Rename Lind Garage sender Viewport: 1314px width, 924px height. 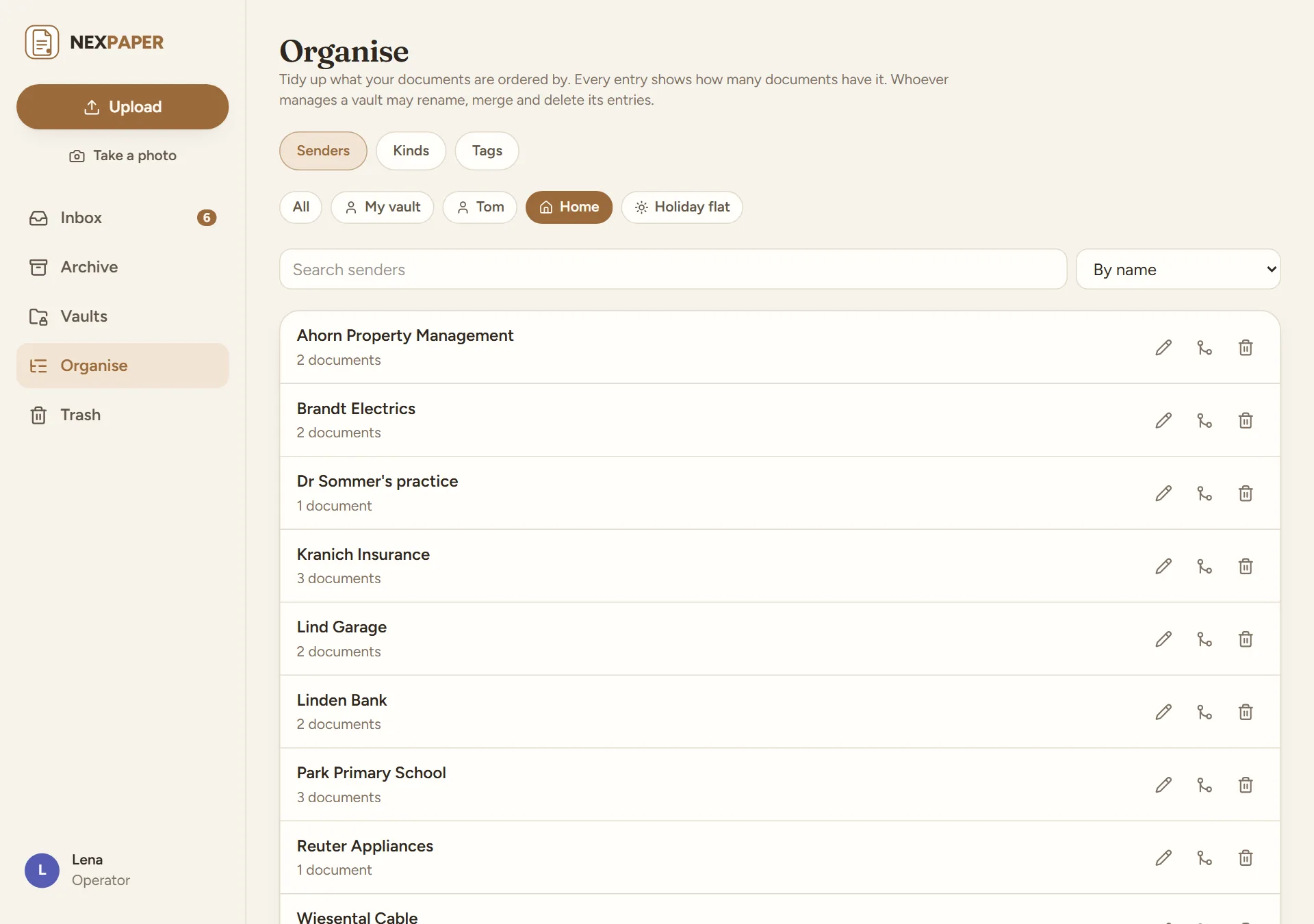tap(1163, 639)
